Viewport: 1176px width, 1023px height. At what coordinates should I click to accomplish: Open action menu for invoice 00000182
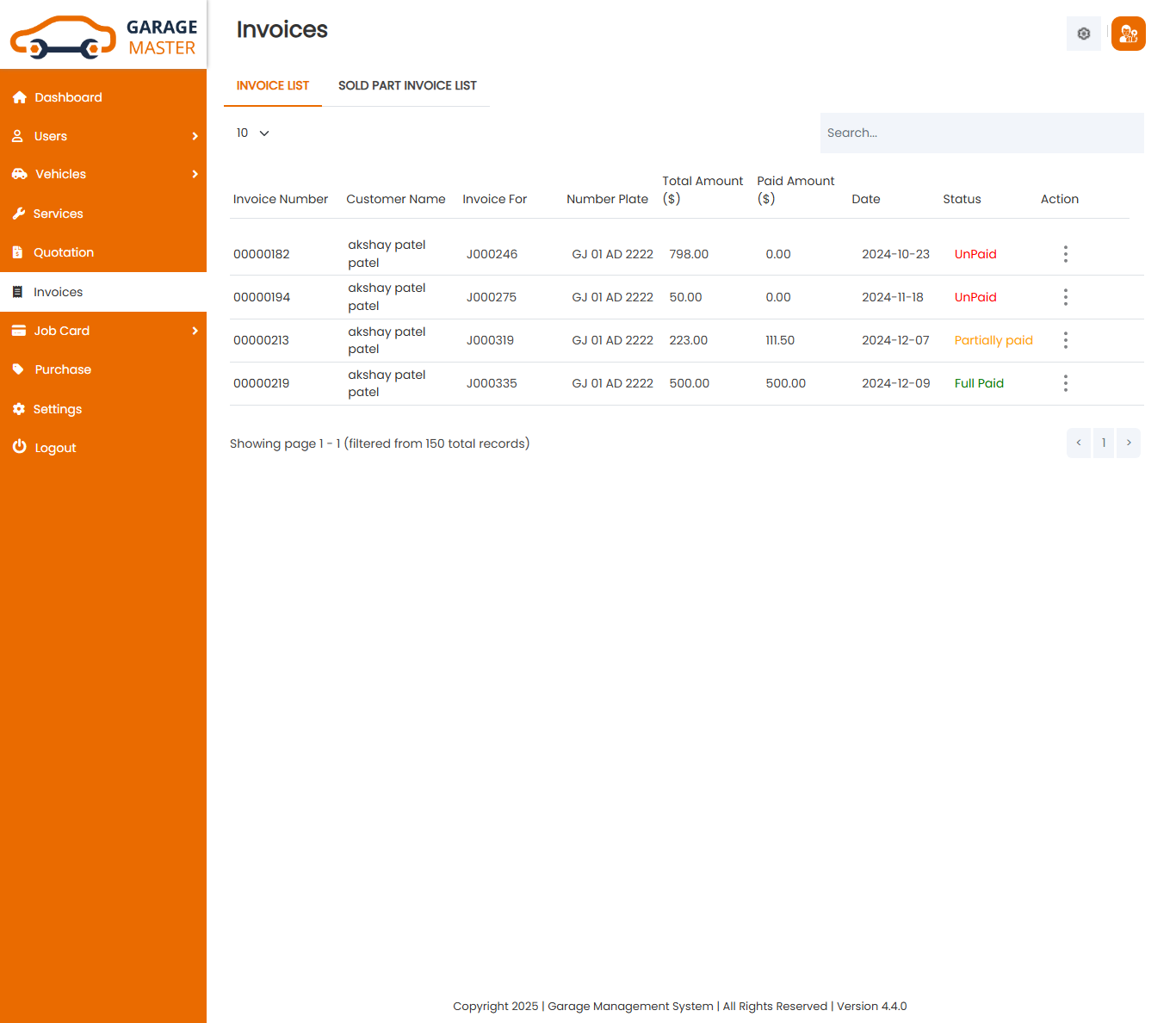click(x=1065, y=254)
